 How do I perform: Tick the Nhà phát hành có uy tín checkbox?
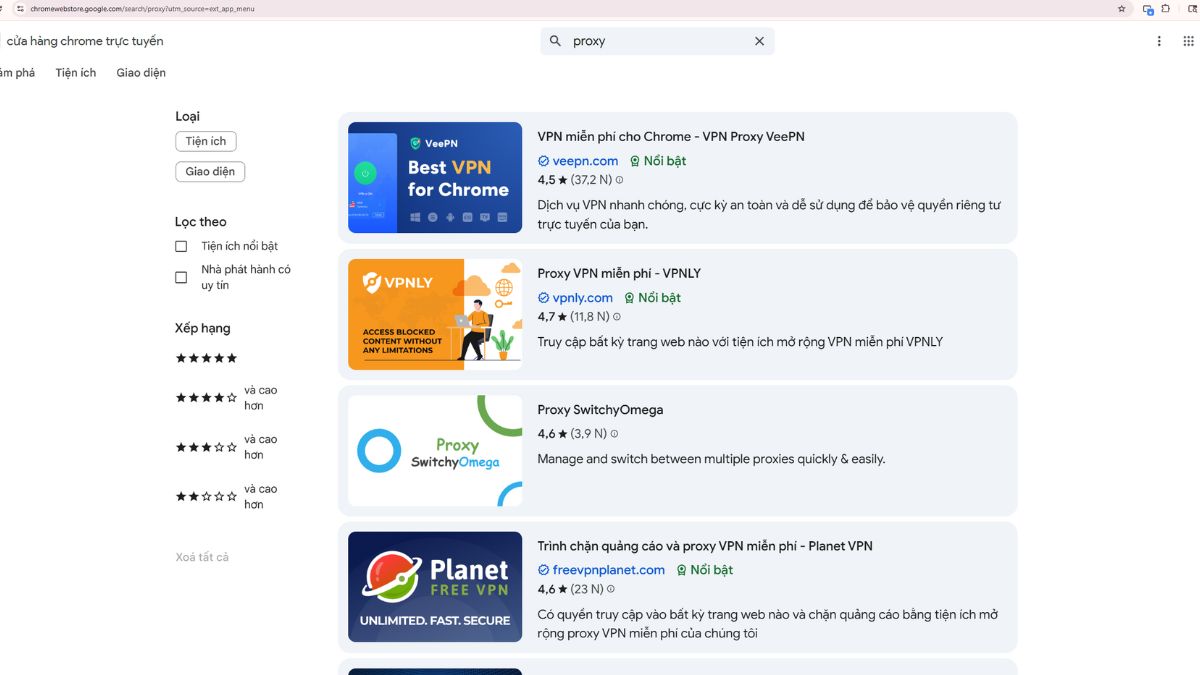click(x=181, y=277)
